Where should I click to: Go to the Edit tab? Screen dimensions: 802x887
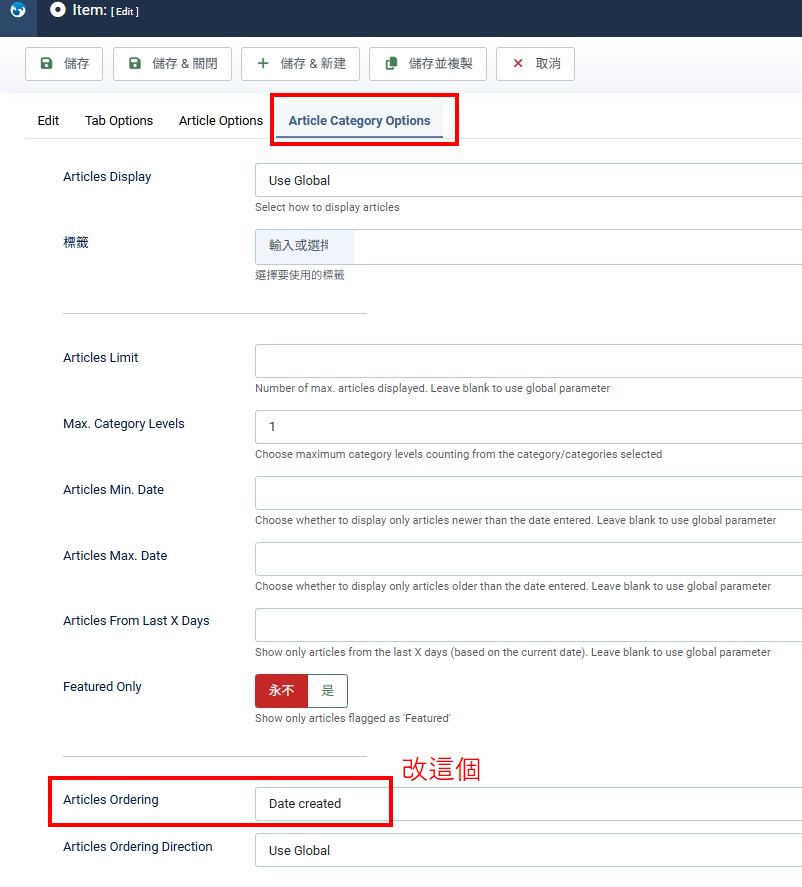(x=48, y=121)
